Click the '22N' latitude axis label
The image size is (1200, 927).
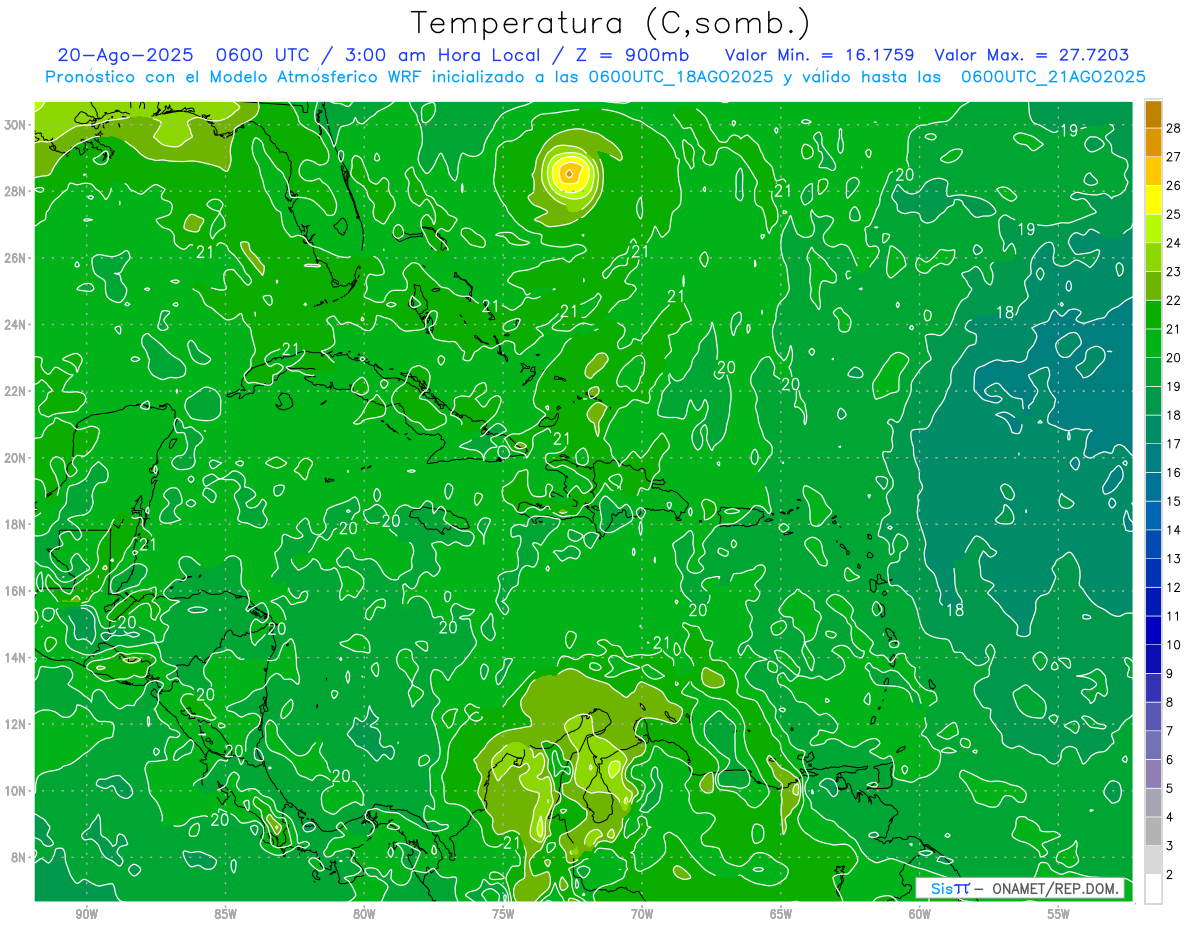coord(15,391)
